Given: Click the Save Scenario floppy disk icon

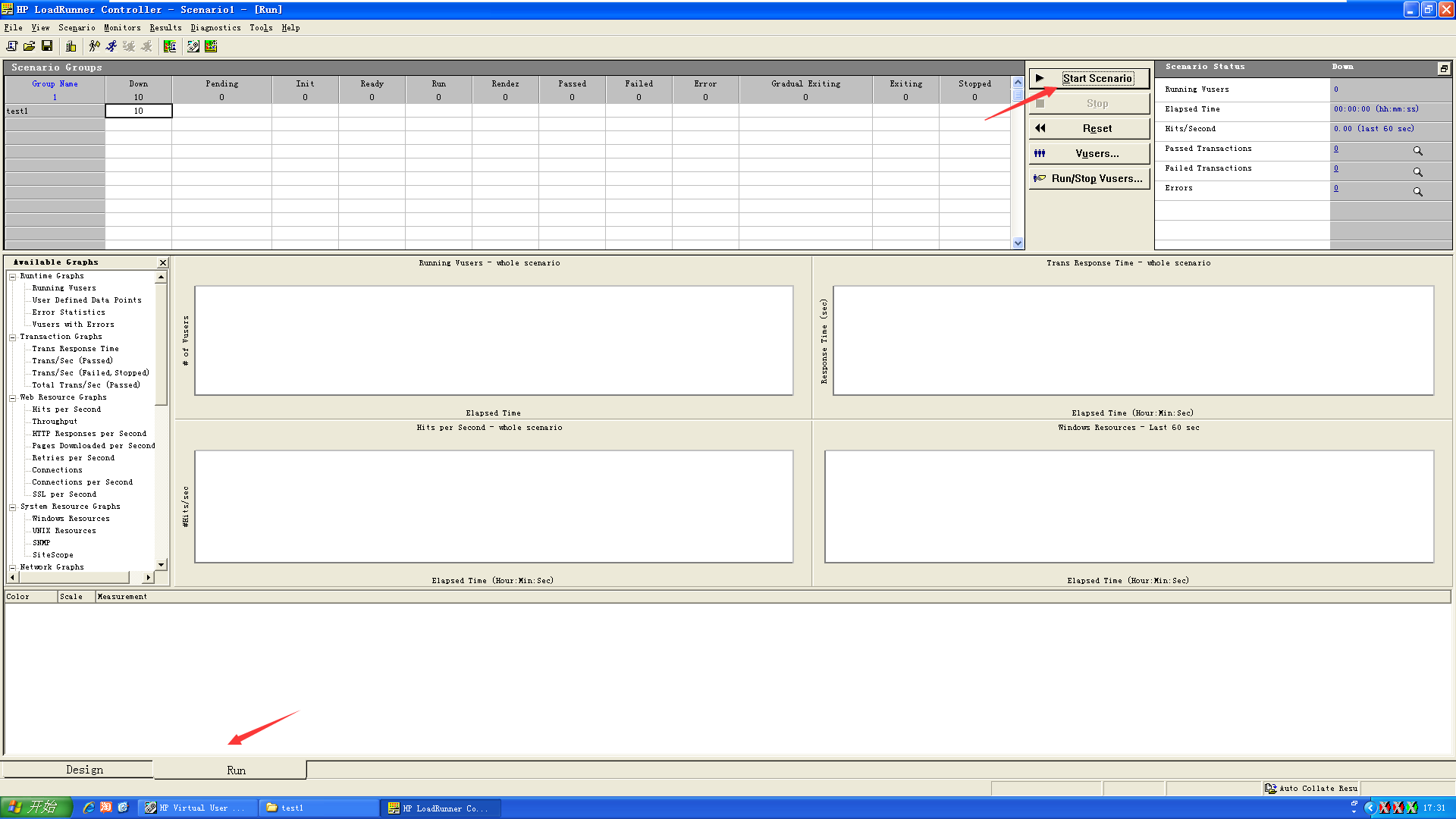Looking at the screenshot, I should pyautogui.click(x=47, y=46).
